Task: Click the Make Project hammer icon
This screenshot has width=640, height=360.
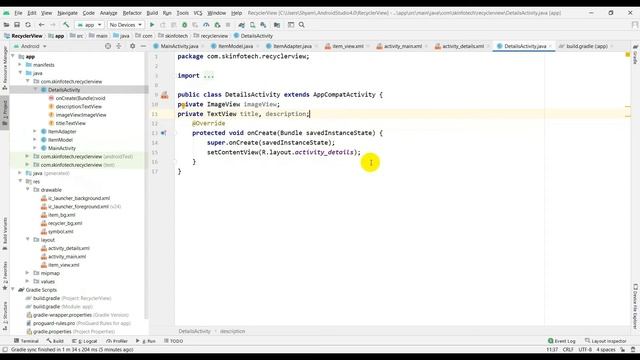Action: 66,25
